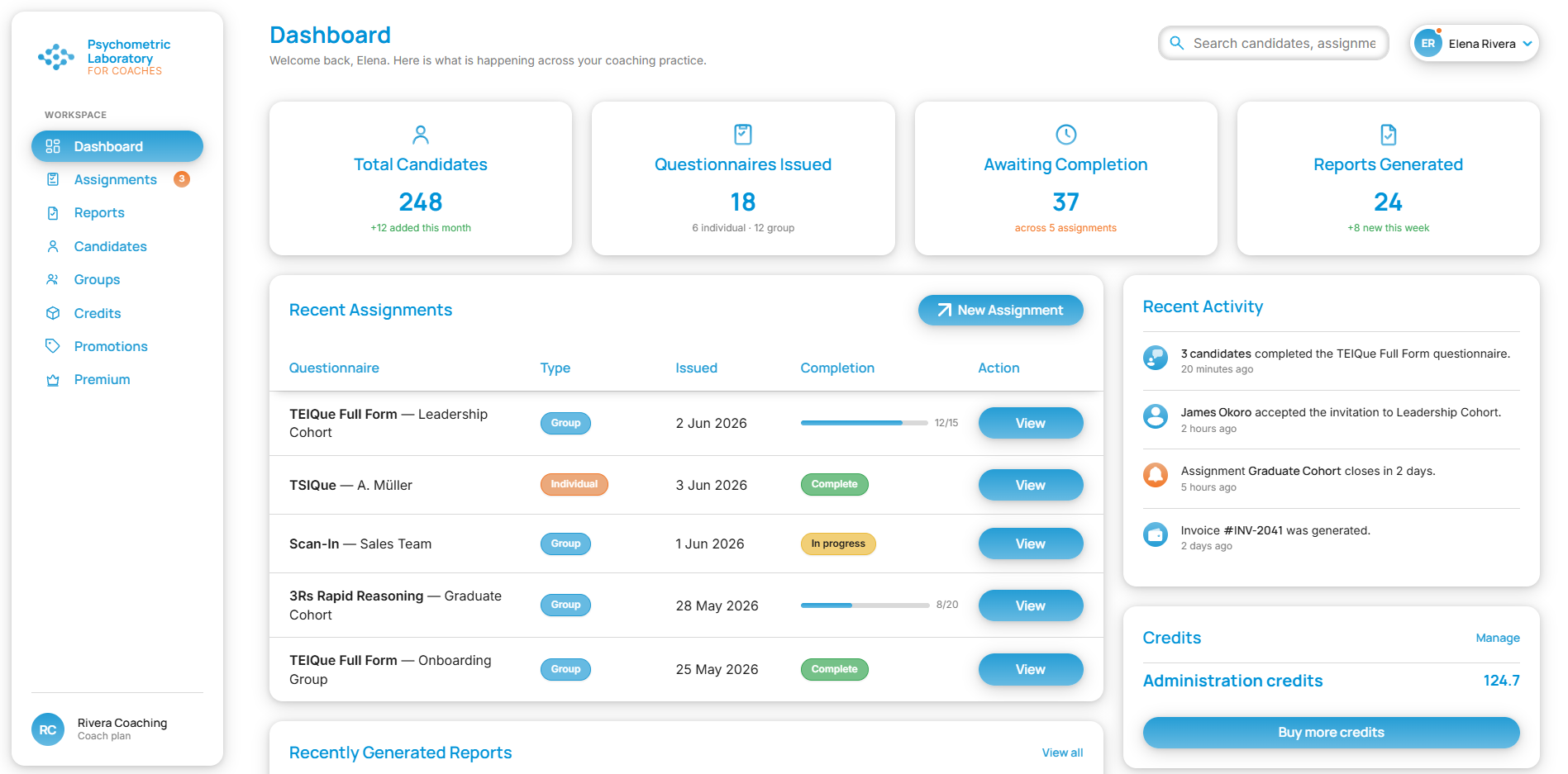Click the Credits cube icon in sidebar
This screenshot has height=774, width=1568.
click(53, 313)
